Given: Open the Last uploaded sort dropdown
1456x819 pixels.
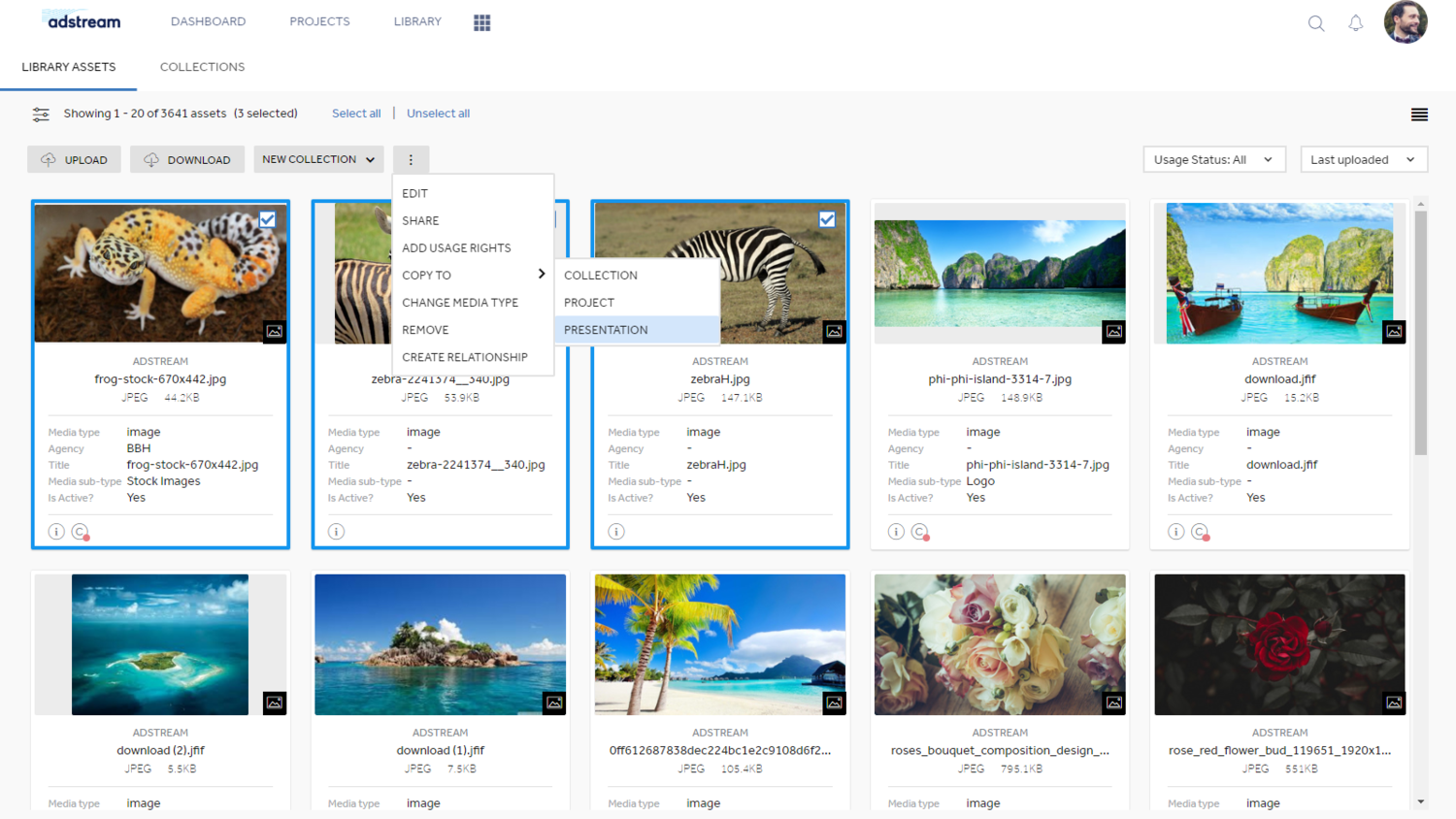Looking at the screenshot, I should [1363, 159].
